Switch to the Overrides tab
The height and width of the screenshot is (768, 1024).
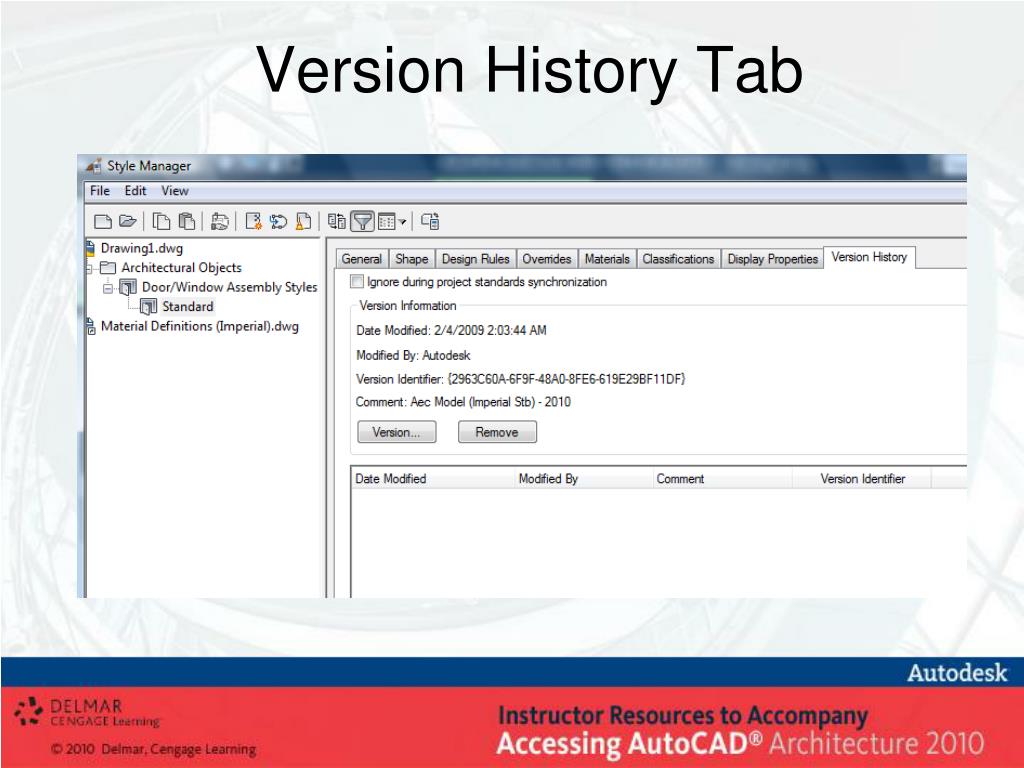point(547,259)
